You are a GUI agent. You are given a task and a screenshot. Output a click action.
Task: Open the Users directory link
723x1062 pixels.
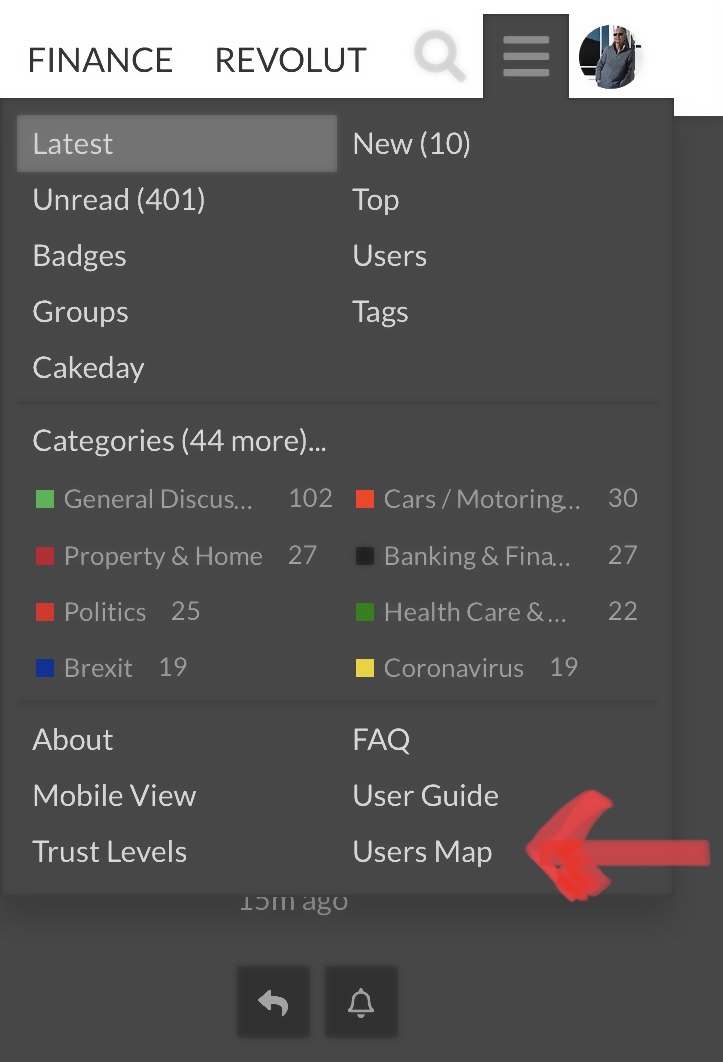coord(390,256)
